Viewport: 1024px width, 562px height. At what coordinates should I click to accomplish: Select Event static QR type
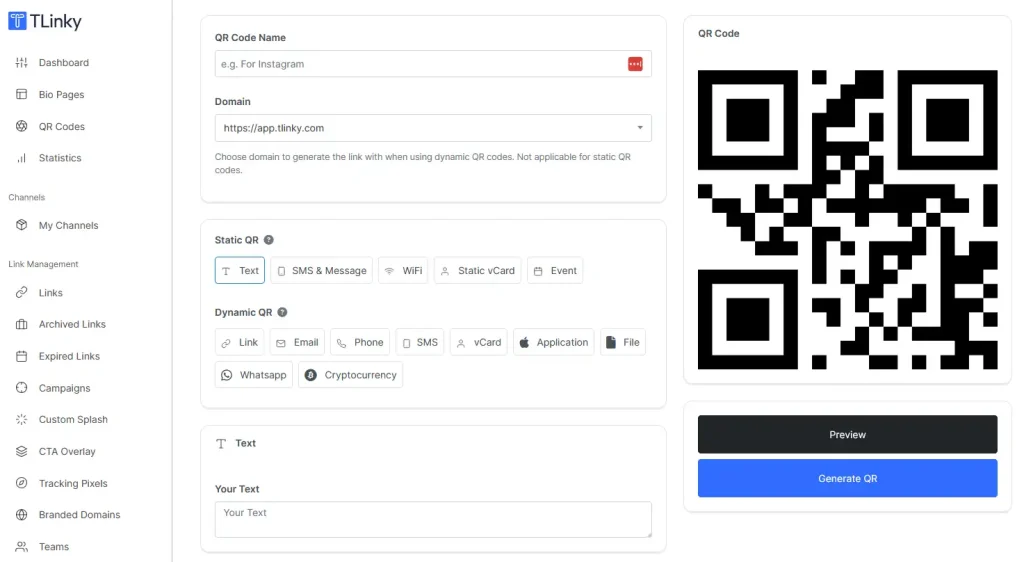point(555,270)
